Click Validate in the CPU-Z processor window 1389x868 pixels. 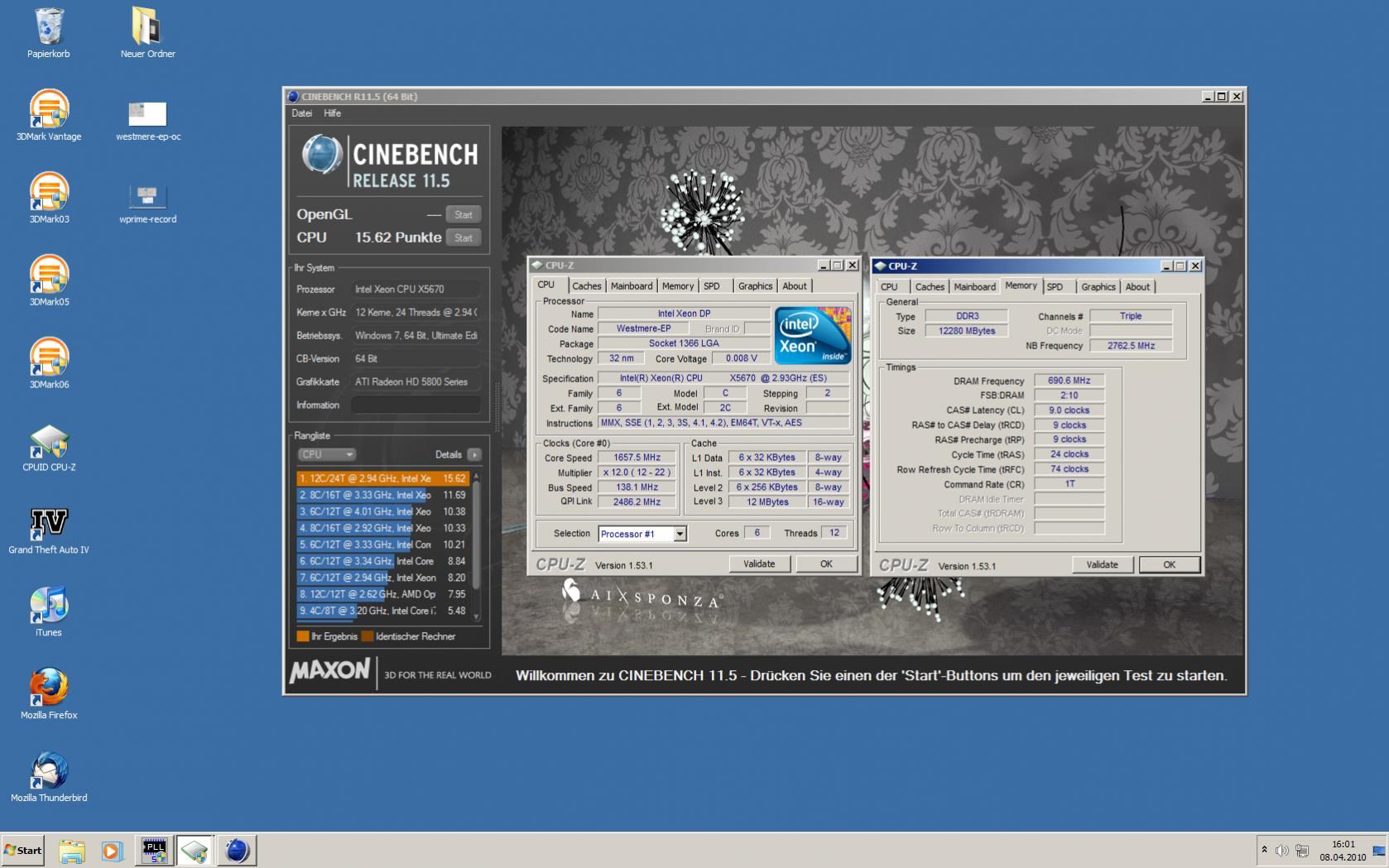pos(759,564)
